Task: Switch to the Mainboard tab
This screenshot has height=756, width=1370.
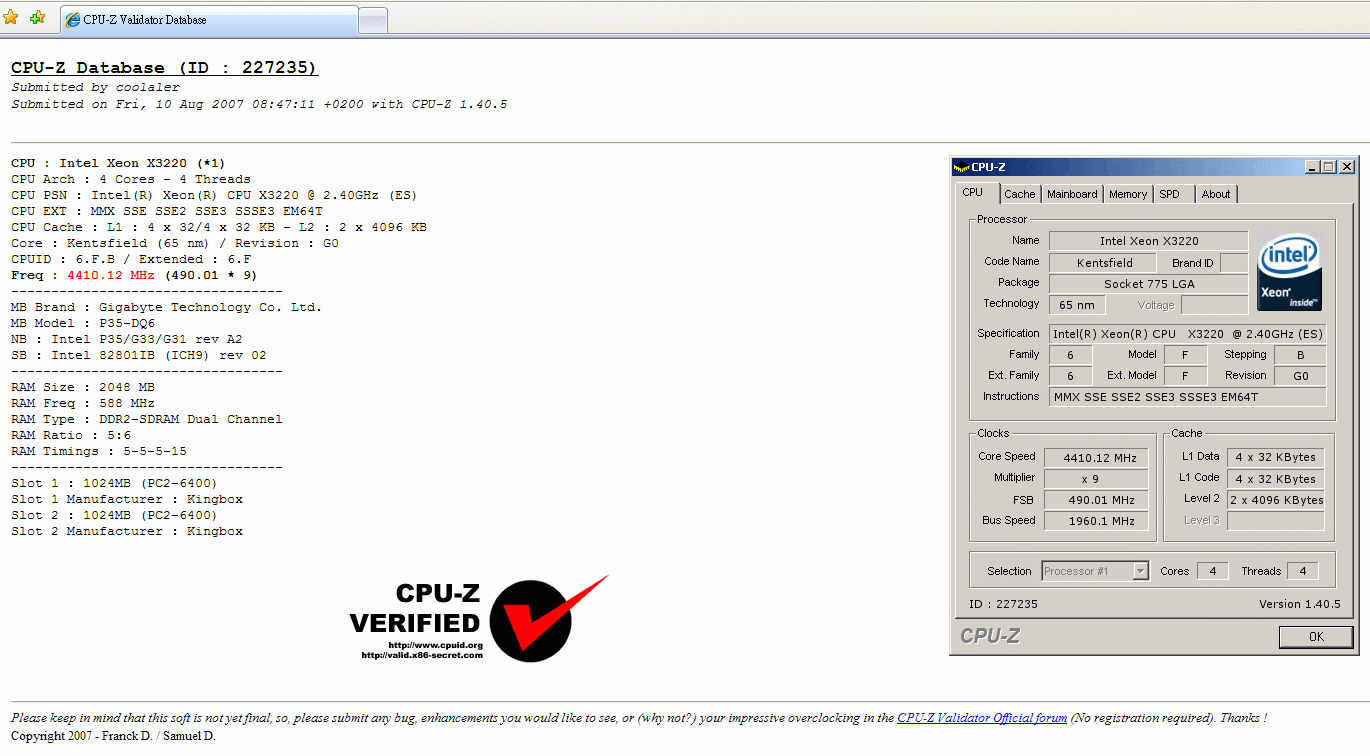Action: coord(1072,193)
